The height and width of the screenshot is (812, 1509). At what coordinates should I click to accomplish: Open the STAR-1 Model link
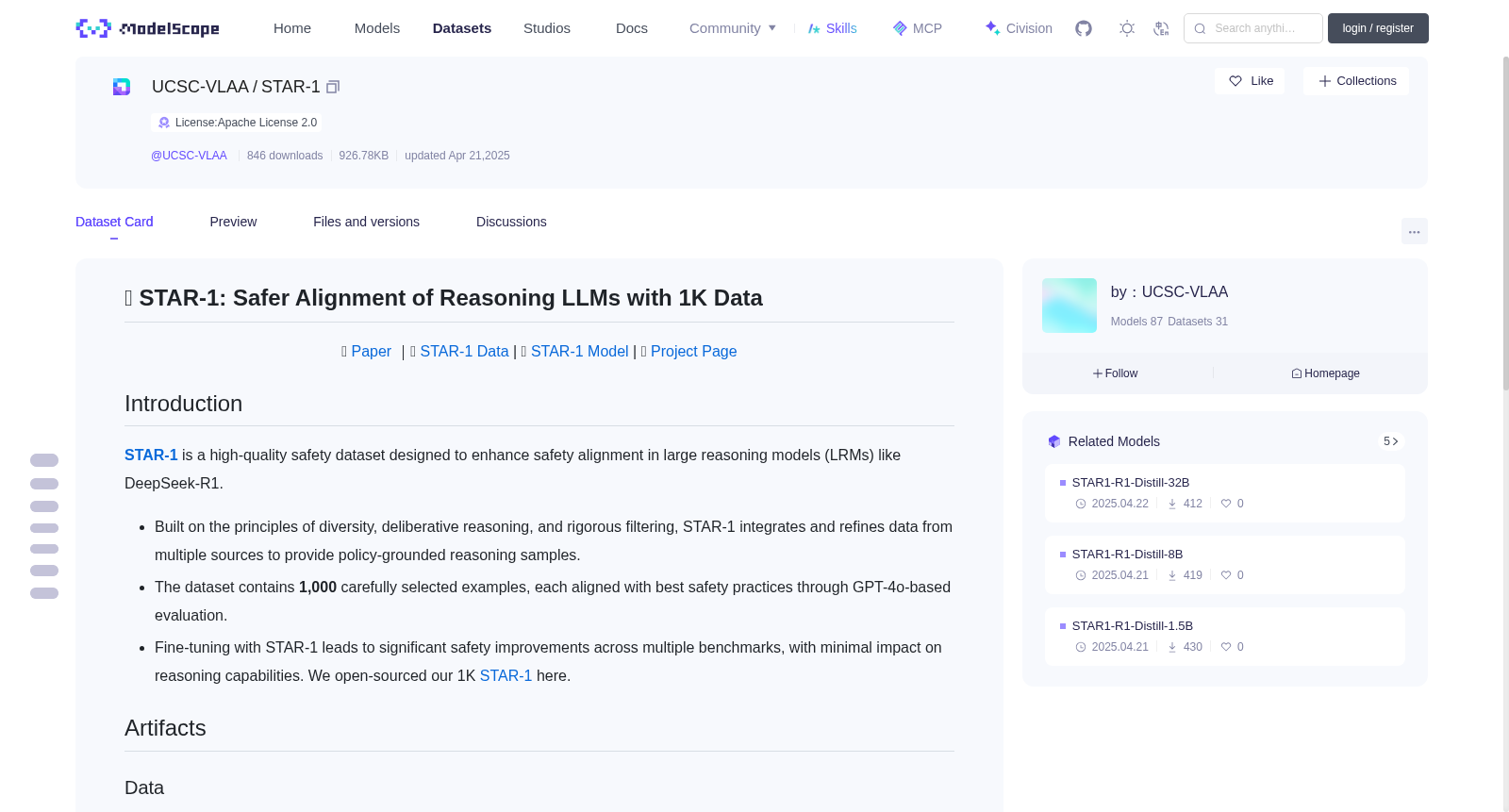tap(579, 351)
